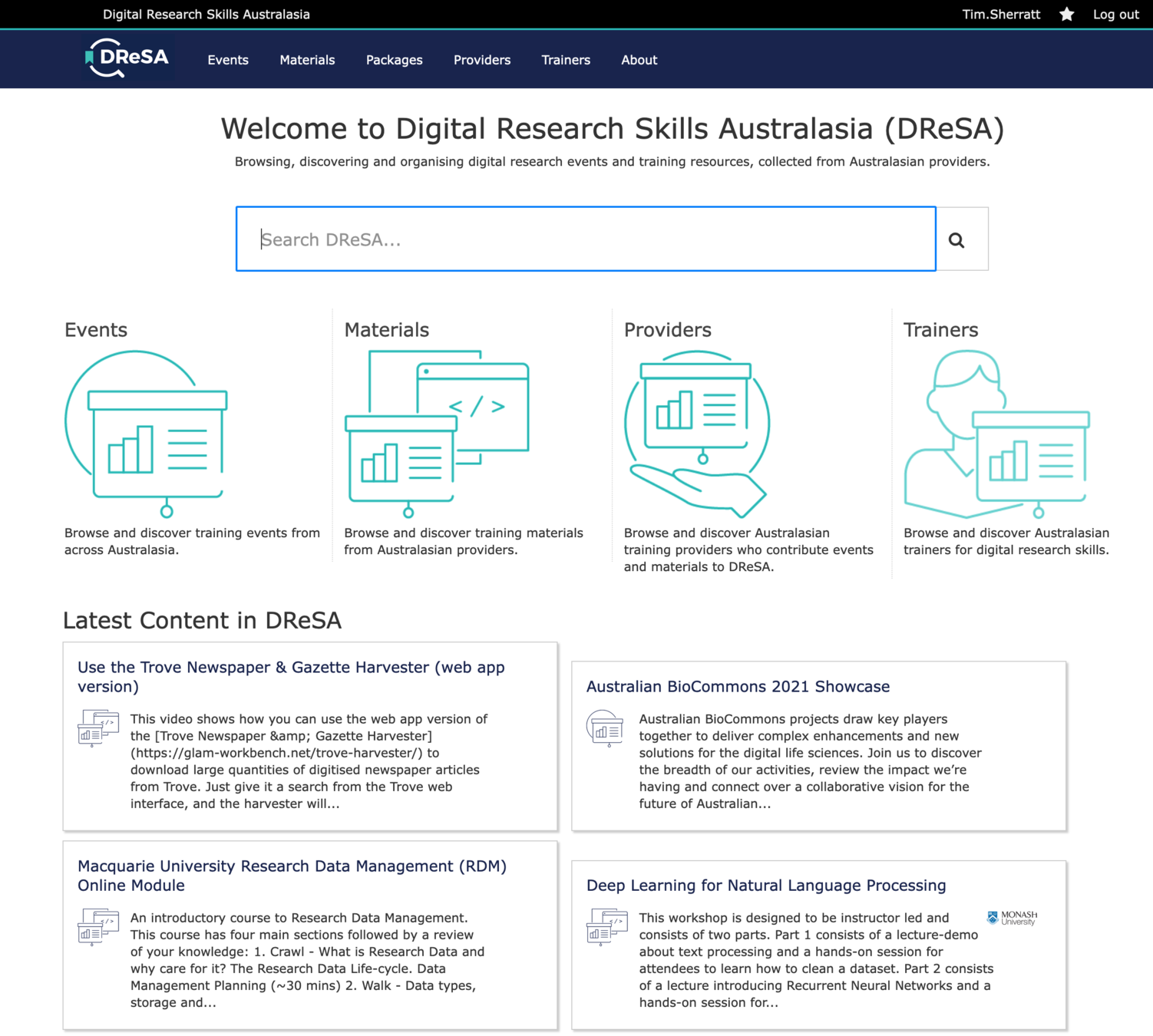Go to Packages in the navbar
Viewport: 1153px width, 1036px height.
394,60
